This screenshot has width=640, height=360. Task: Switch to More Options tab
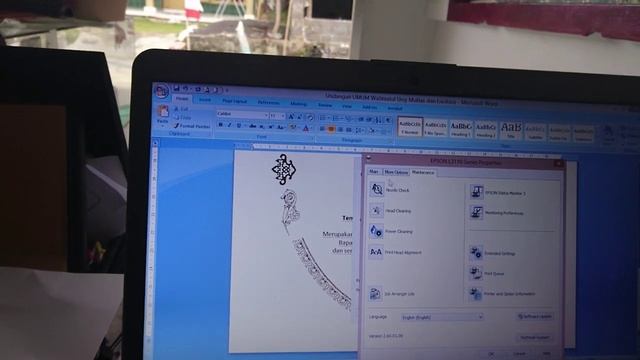[396, 172]
